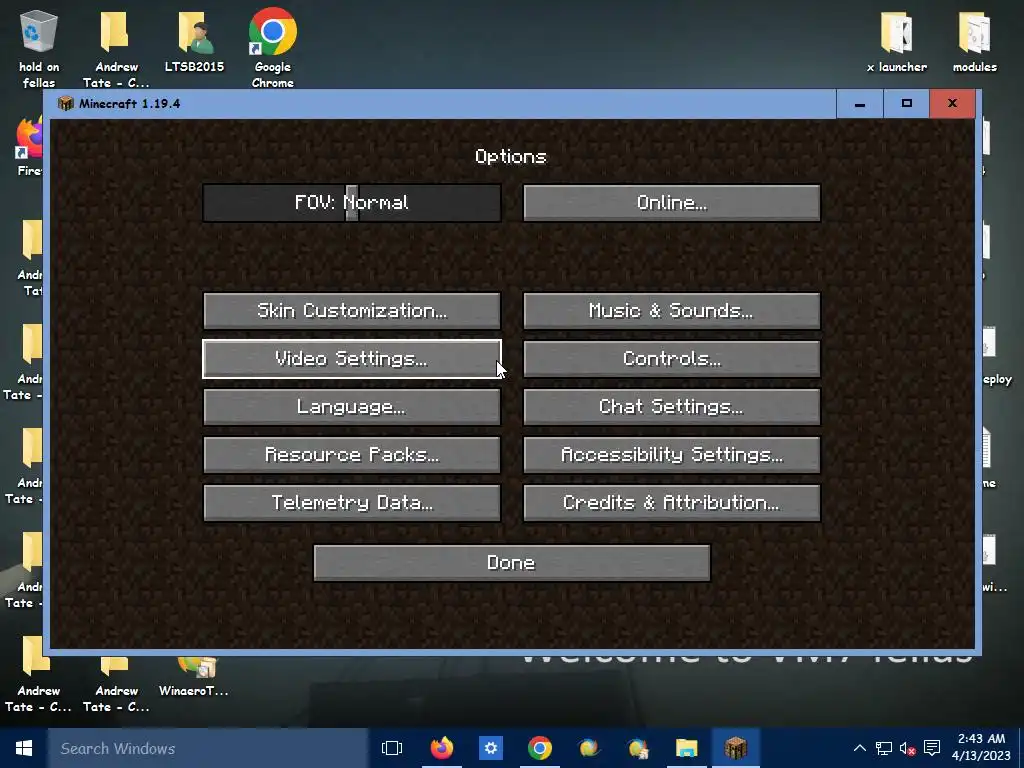Open File Explorer from the taskbar

686,748
